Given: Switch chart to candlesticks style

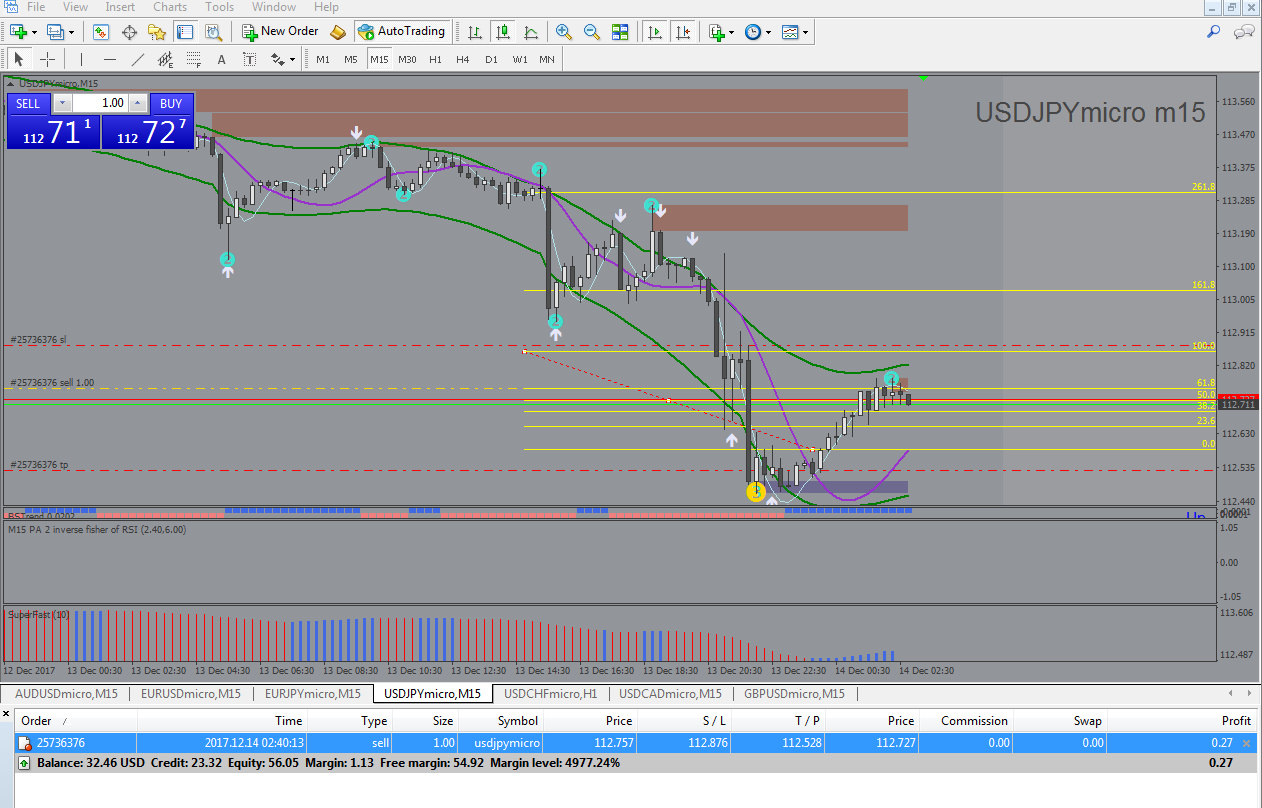Looking at the screenshot, I should pyautogui.click(x=503, y=32).
